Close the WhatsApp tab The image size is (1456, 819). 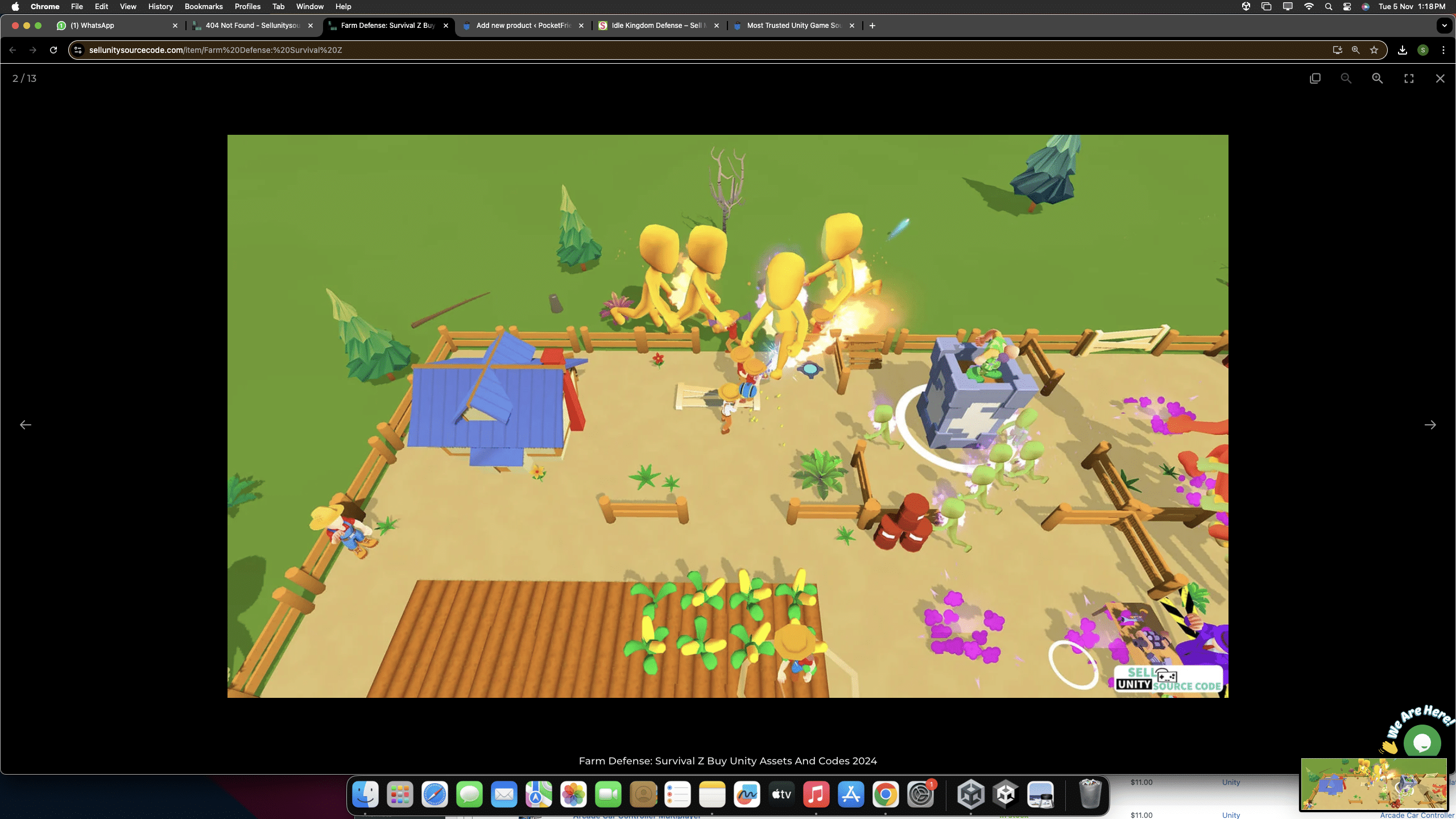pyautogui.click(x=175, y=26)
